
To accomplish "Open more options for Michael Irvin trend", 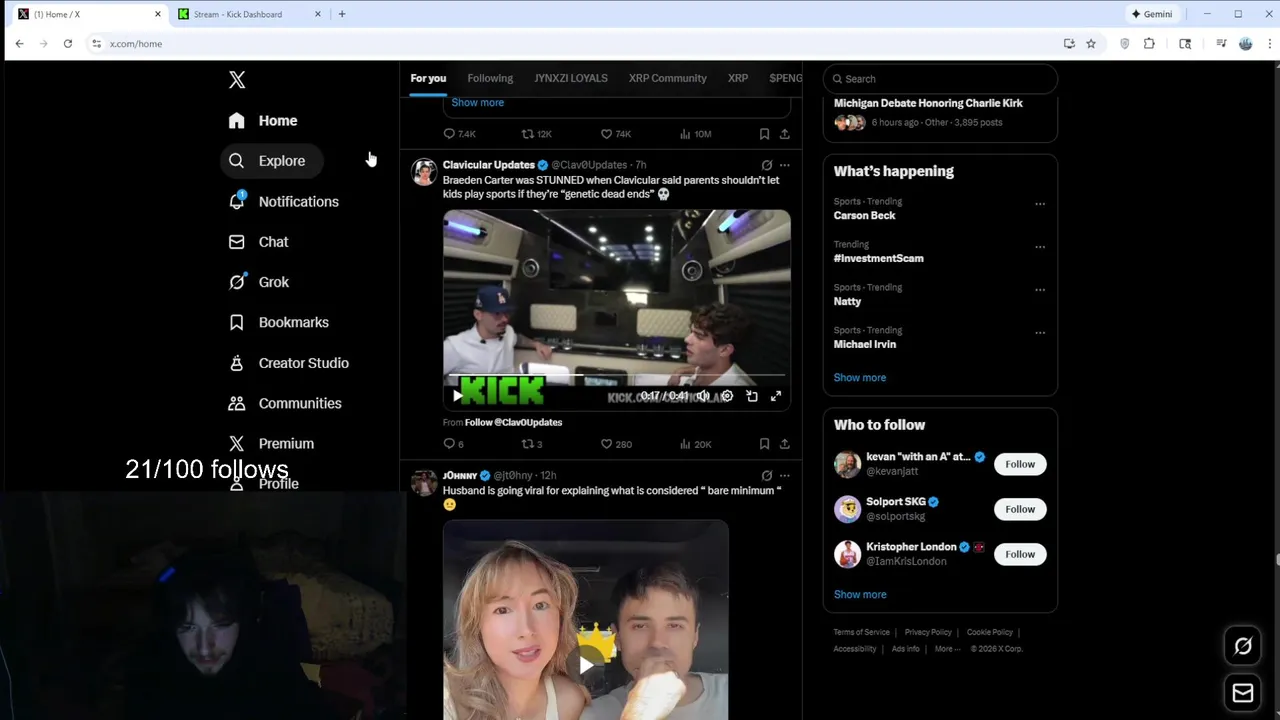I will coord(1040,333).
